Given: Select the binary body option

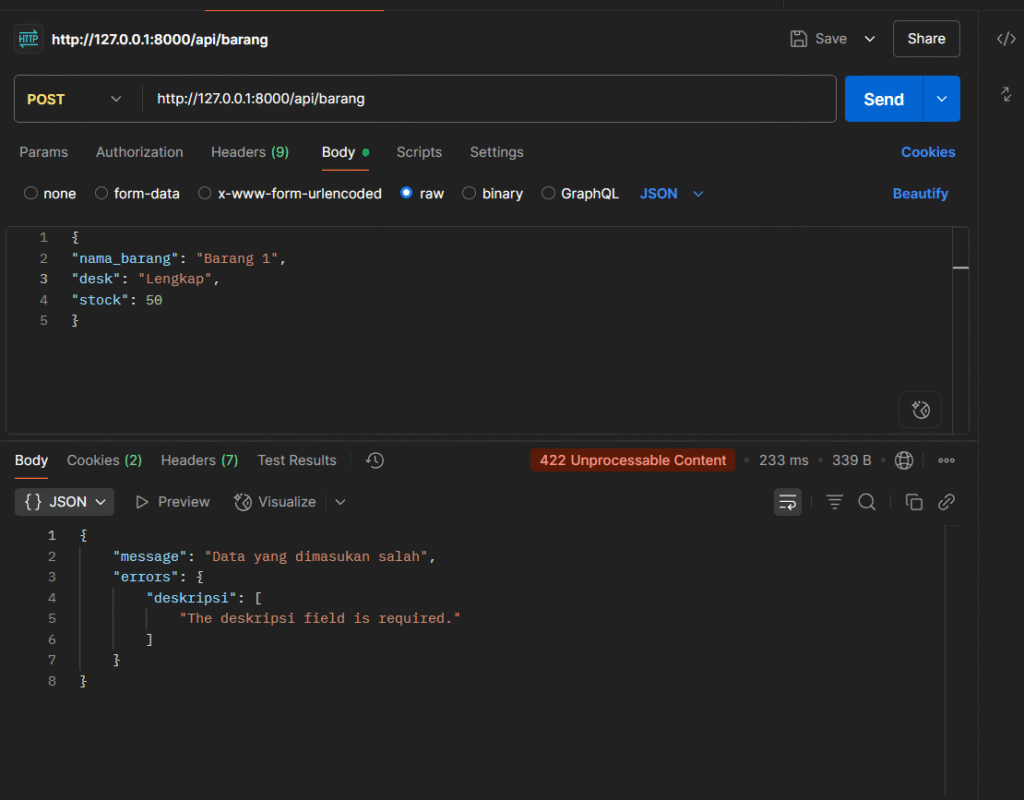Looking at the screenshot, I should (x=469, y=194).
